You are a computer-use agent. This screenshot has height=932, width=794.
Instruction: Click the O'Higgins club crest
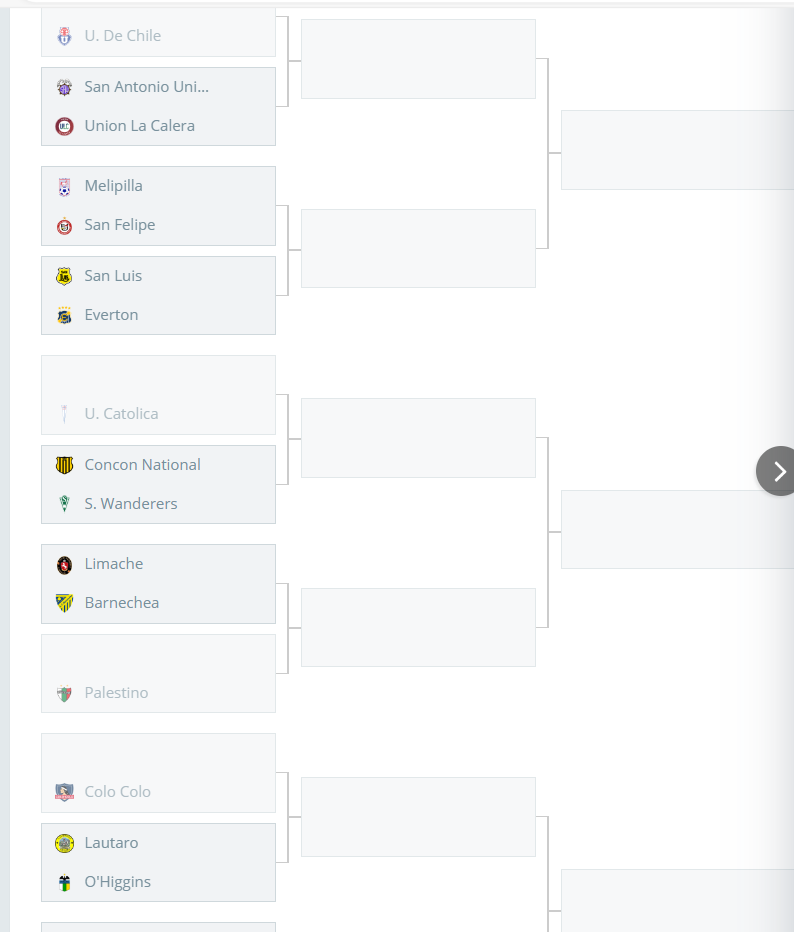coord(64,883)
